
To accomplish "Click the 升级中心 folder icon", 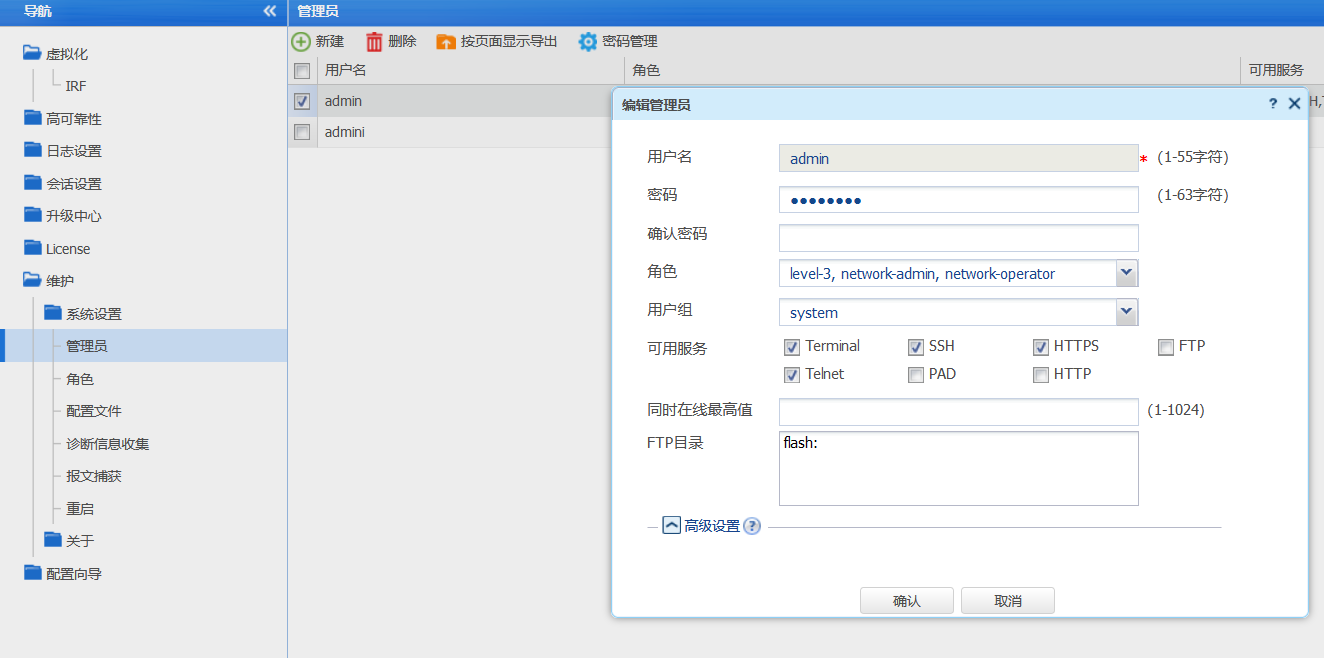I will (x=32, y=215).
